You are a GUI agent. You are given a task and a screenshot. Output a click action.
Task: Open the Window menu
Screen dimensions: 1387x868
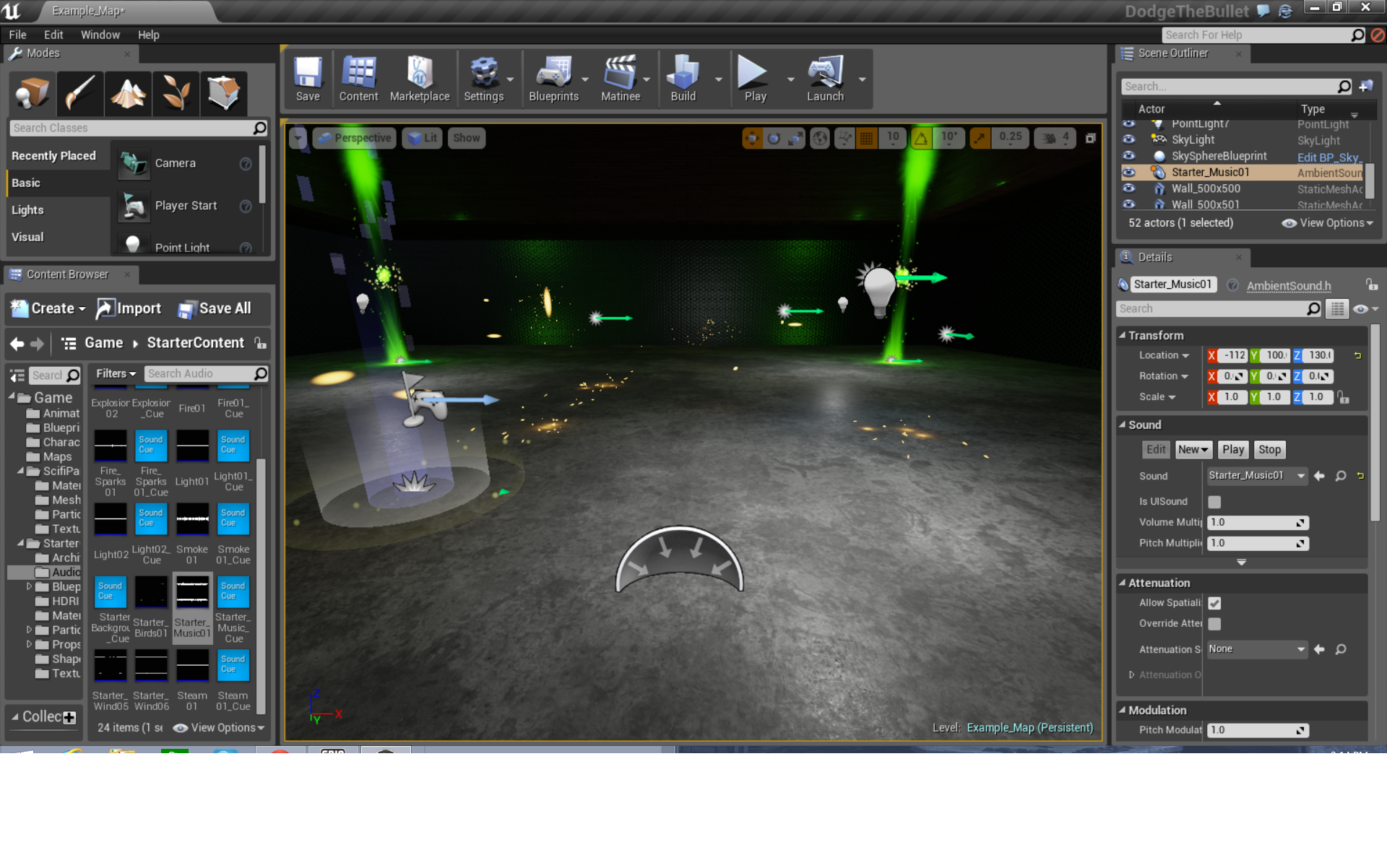pos(100,35)
